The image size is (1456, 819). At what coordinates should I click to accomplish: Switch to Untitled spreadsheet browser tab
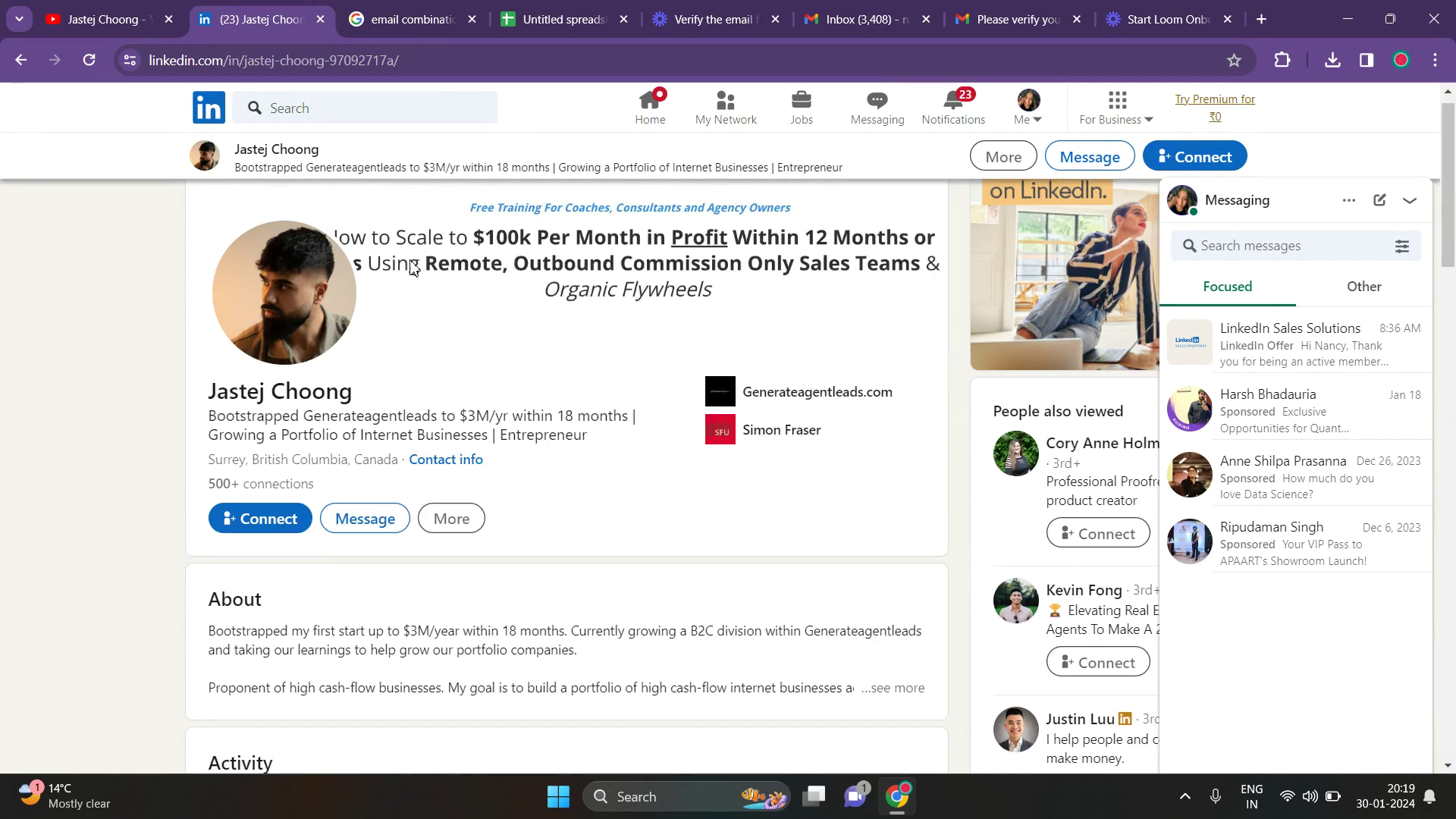[x=563, y=19]
